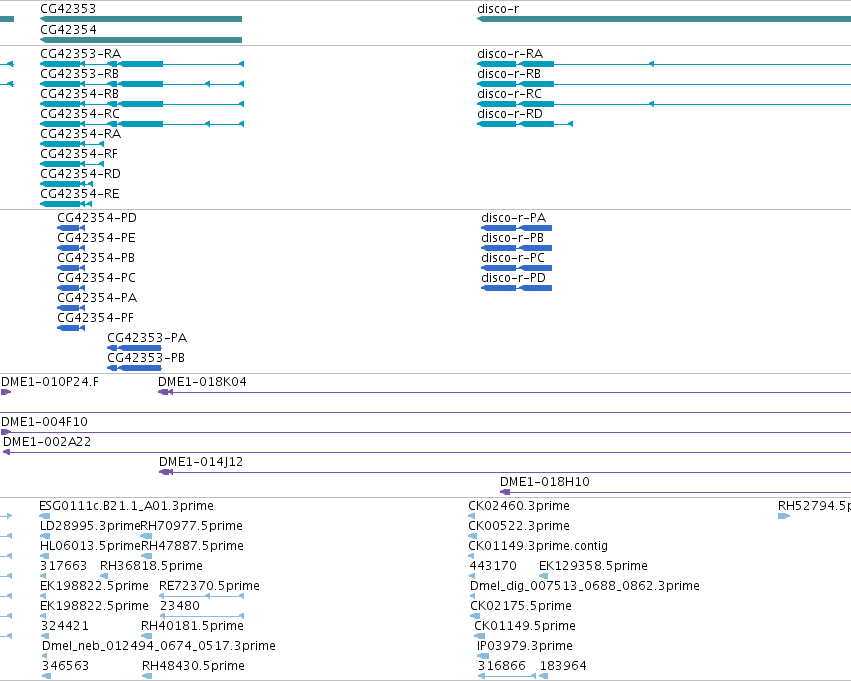This screenshot has width=851, height=681.
Task: Open EST feature 316866
Action: click(507, 676)
